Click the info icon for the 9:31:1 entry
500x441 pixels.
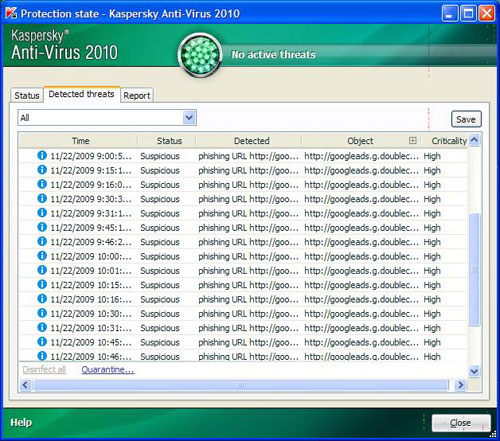tap(42, 213)
